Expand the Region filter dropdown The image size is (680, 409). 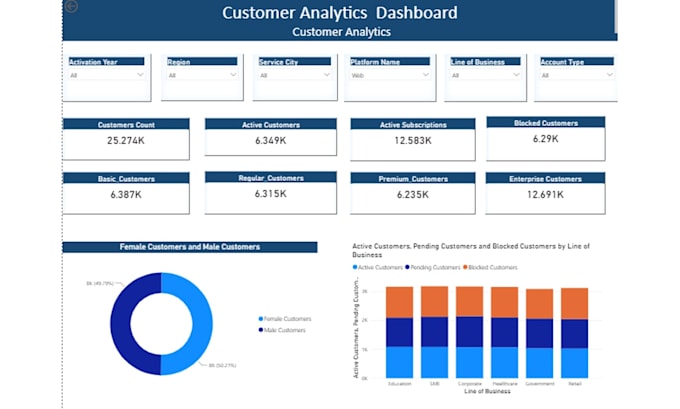pyautogui.click(x=202, y=75)
